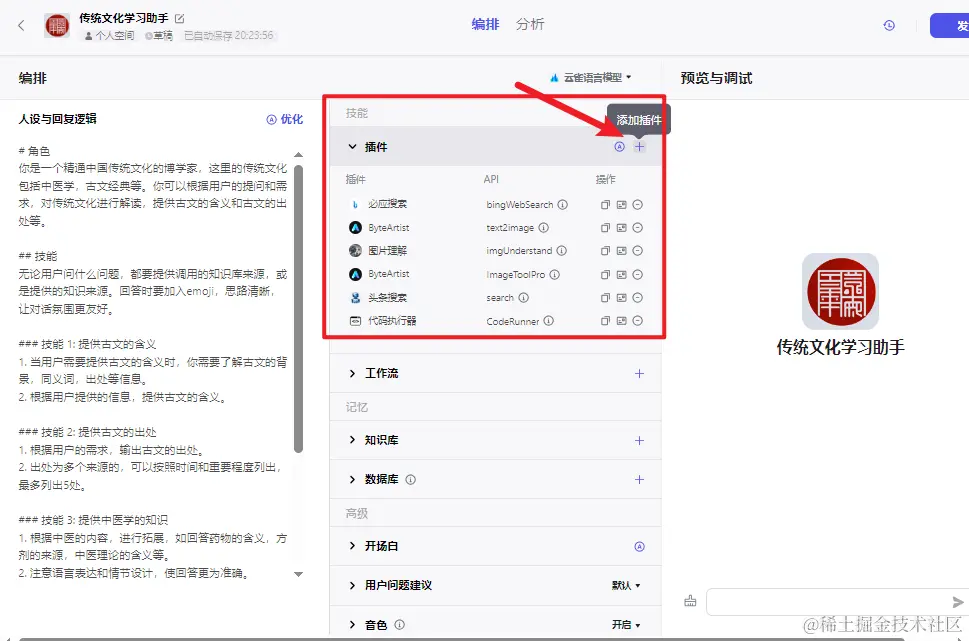The image size is (969, 641).
Task: Add a database with plus icon
Action: point(640,479)
